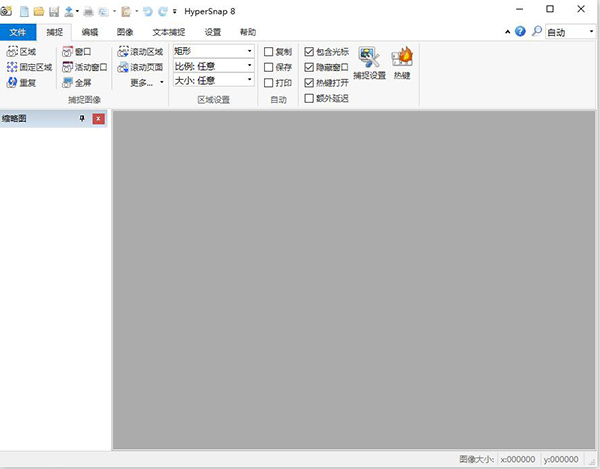Choose the 窗口 window capture tool
The height and width of the screenshot is (469, 600).
(x=77, y=51)
